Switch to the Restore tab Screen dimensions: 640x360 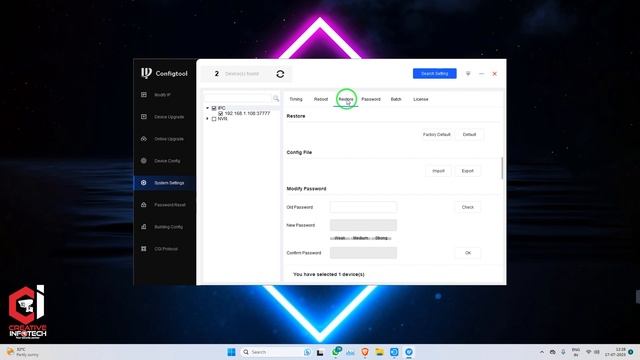(x=346, y=99)
